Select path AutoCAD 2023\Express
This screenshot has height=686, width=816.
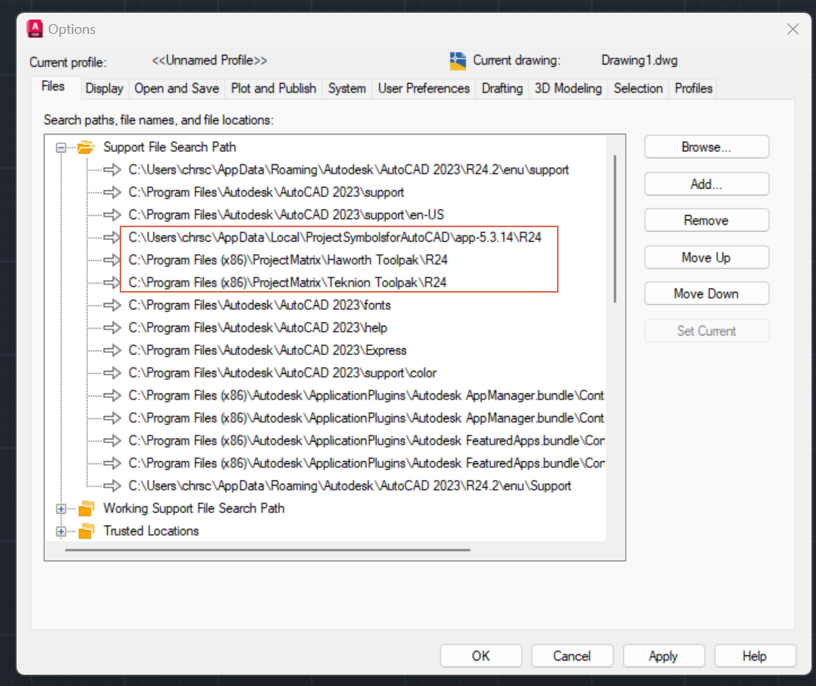267,350
